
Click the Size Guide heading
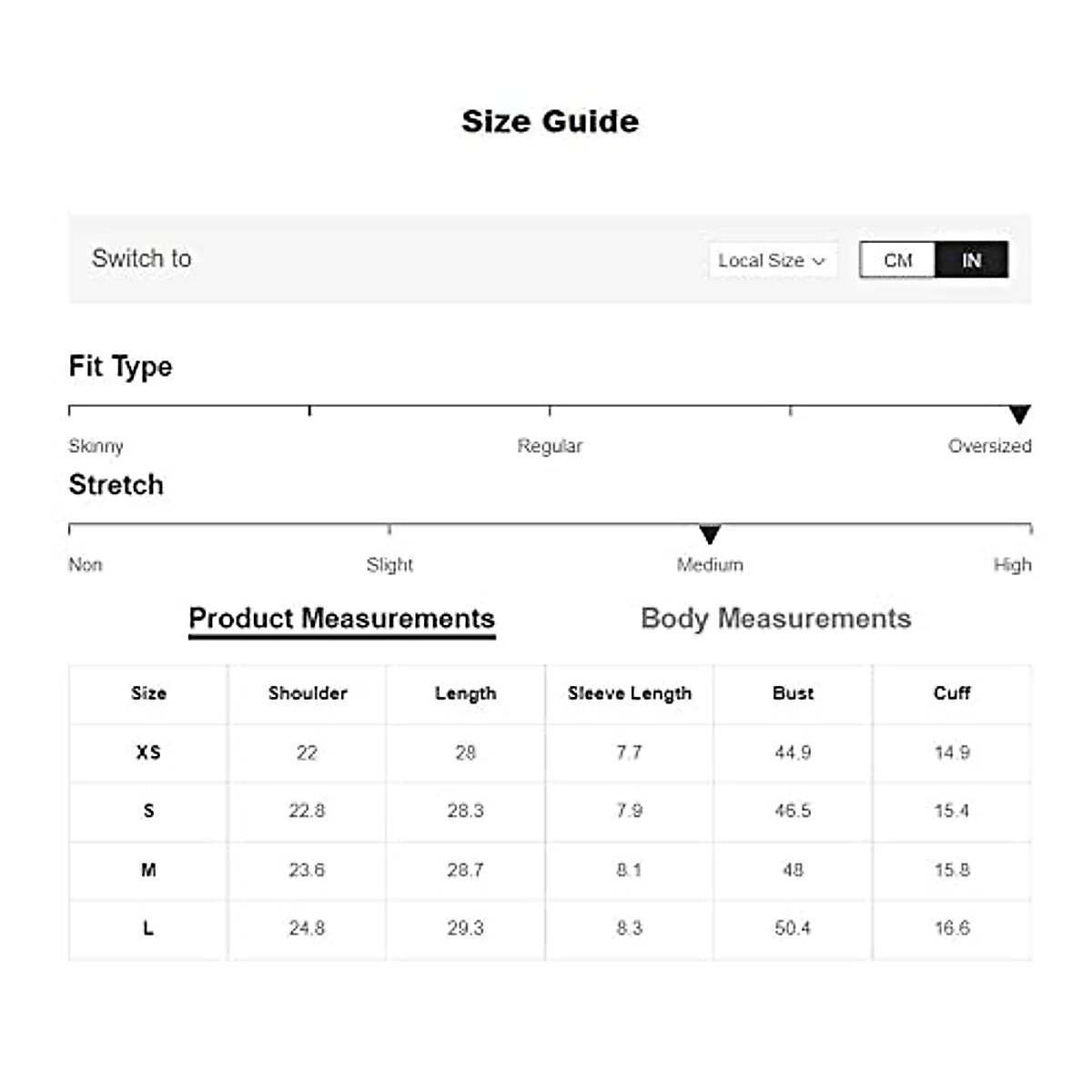click(x=550, y=121)
